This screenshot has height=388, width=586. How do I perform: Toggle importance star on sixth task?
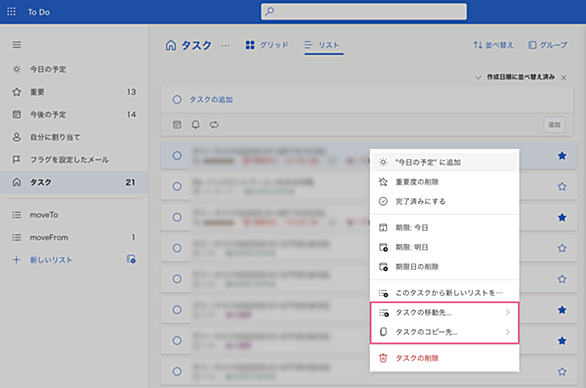[x=562, y=310]
